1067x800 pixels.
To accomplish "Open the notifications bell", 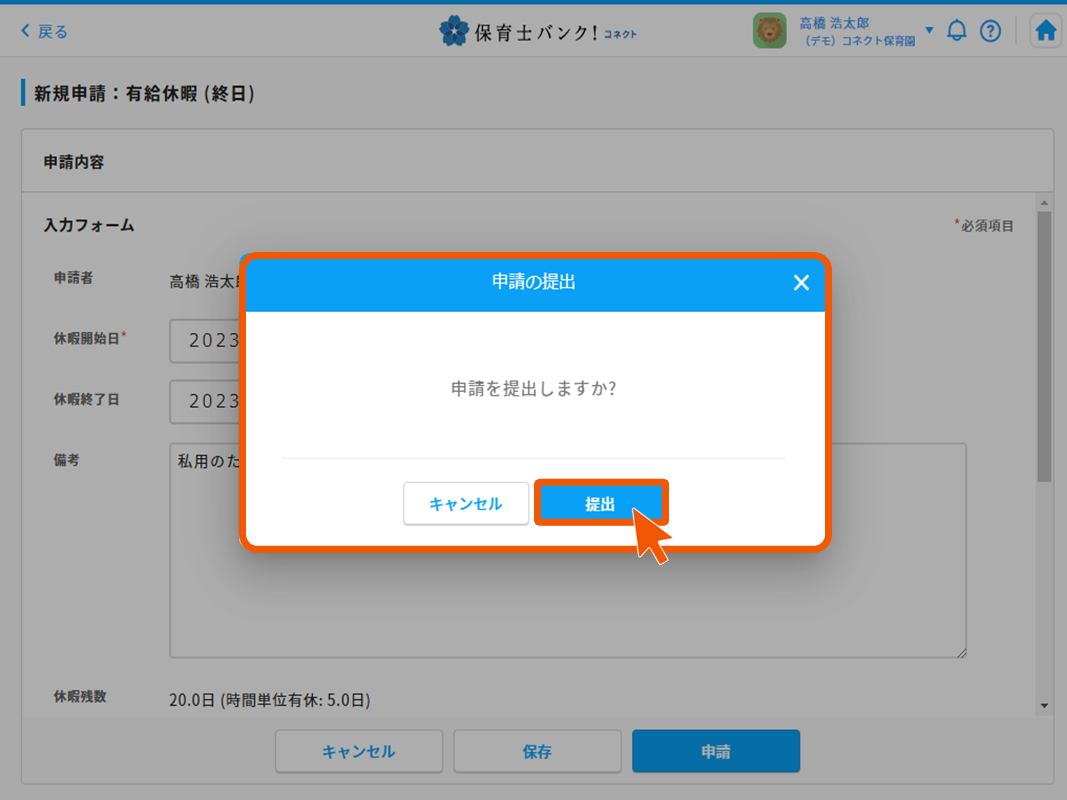I will click(x=957, y=31).
